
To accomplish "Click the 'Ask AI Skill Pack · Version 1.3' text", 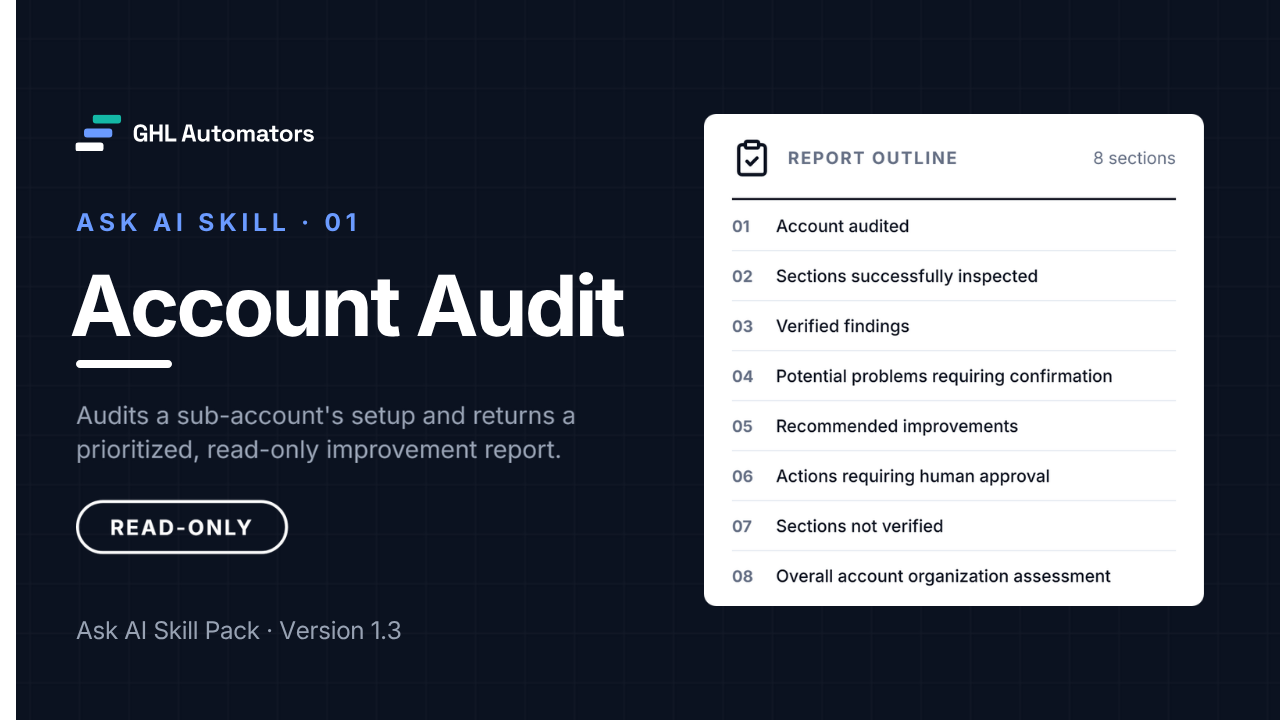I will click(x=239, y=631).
